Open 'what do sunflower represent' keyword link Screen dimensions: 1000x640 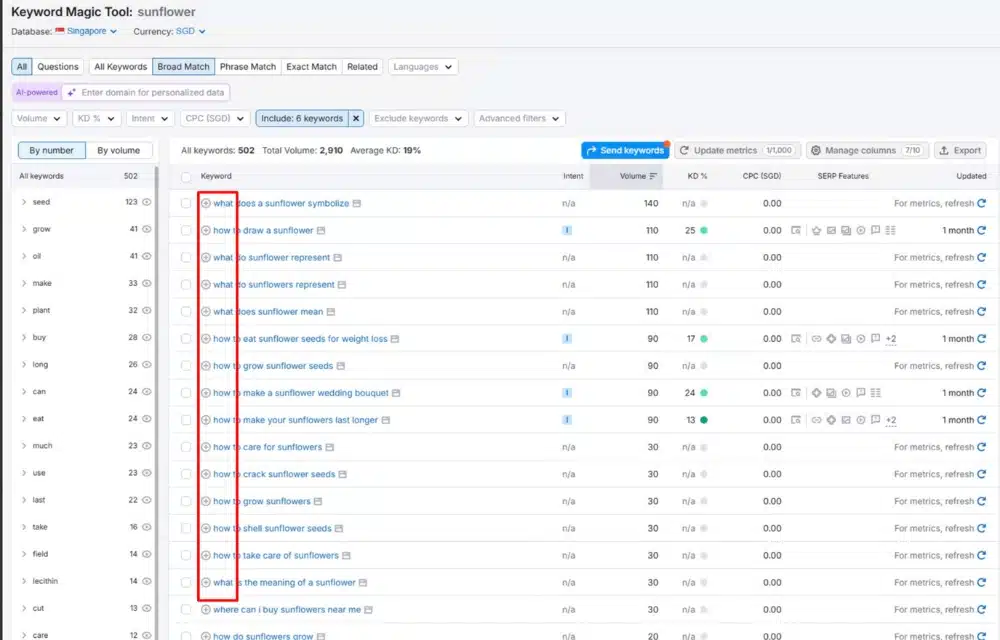click(x=272, y=258)
